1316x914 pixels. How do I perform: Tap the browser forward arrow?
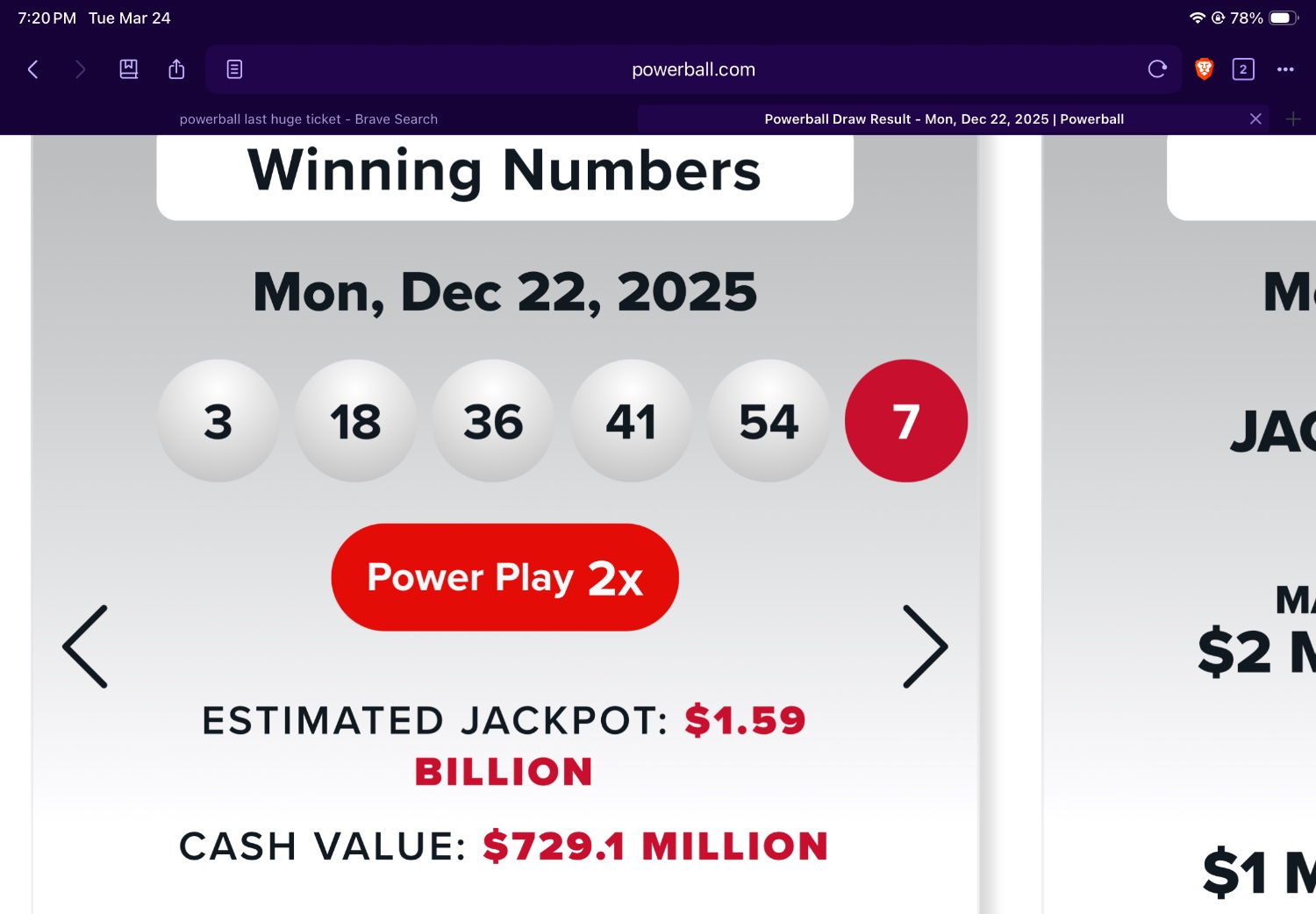tap(81, 69)
